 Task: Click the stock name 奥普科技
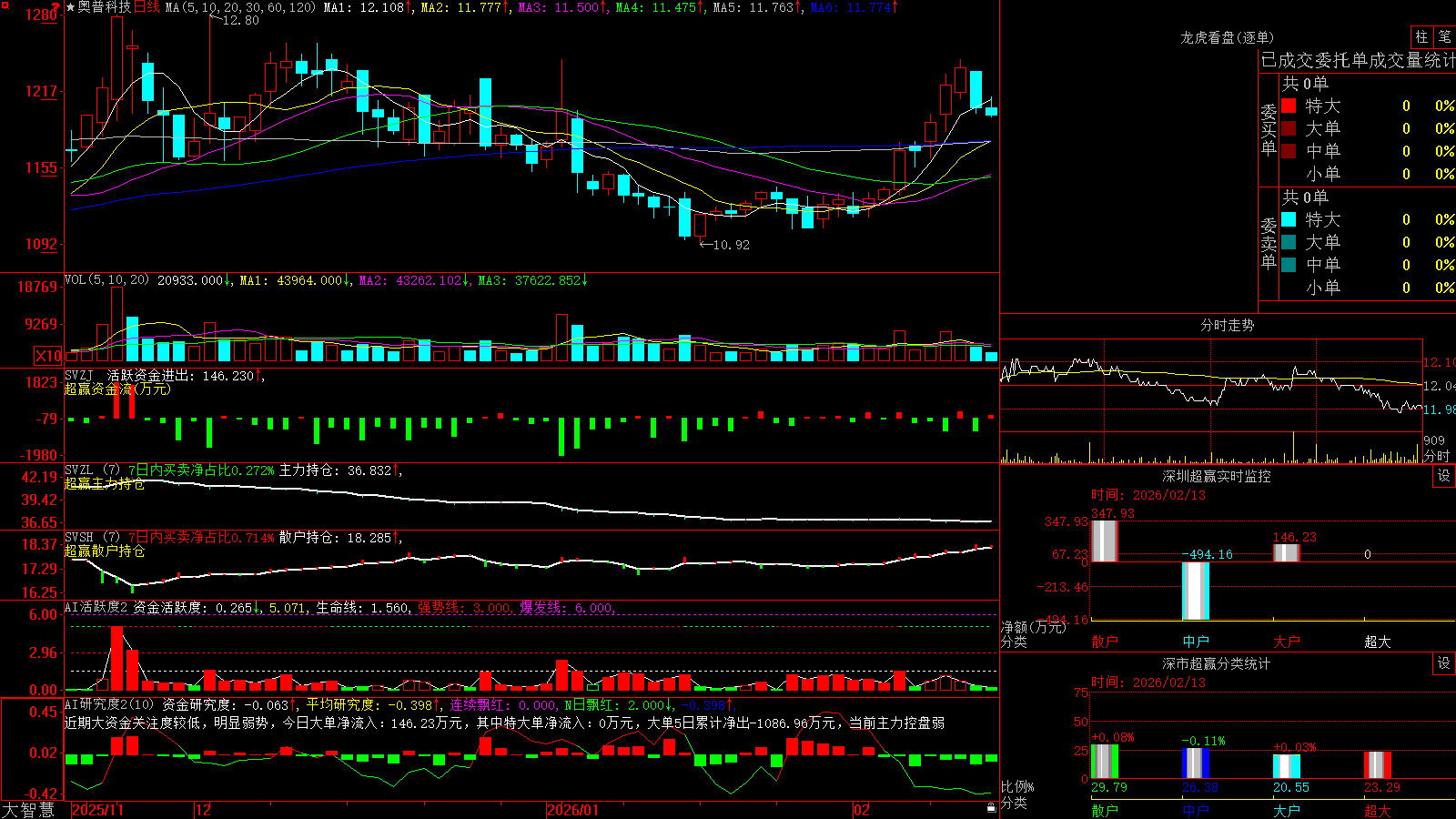105,7
